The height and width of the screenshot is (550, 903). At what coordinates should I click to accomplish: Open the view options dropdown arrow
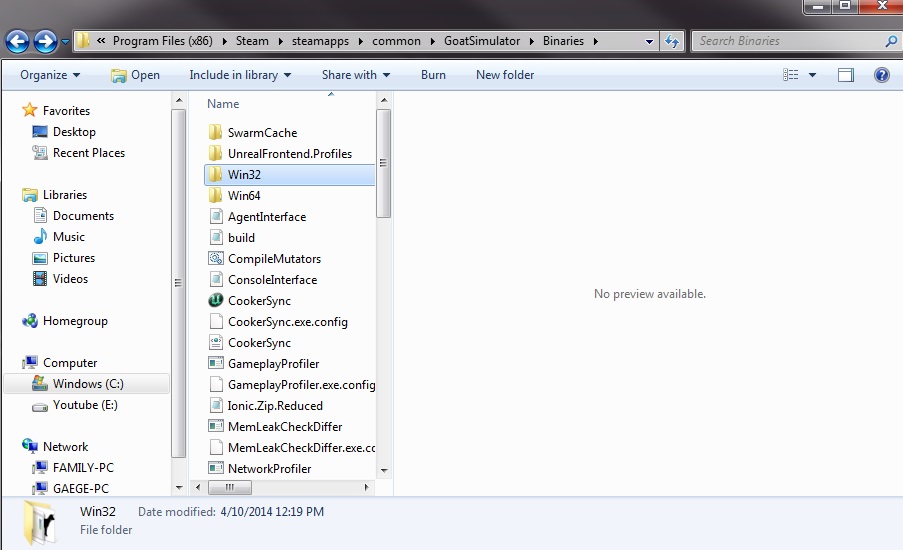coord(812,75)
